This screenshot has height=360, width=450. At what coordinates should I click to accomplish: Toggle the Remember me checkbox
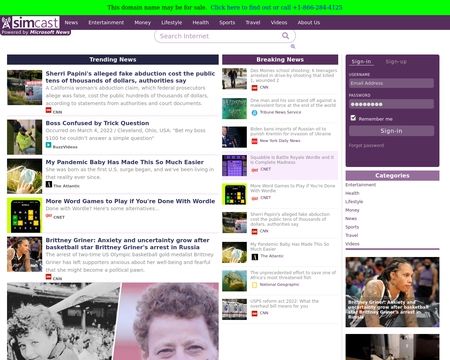pos(353,118)
